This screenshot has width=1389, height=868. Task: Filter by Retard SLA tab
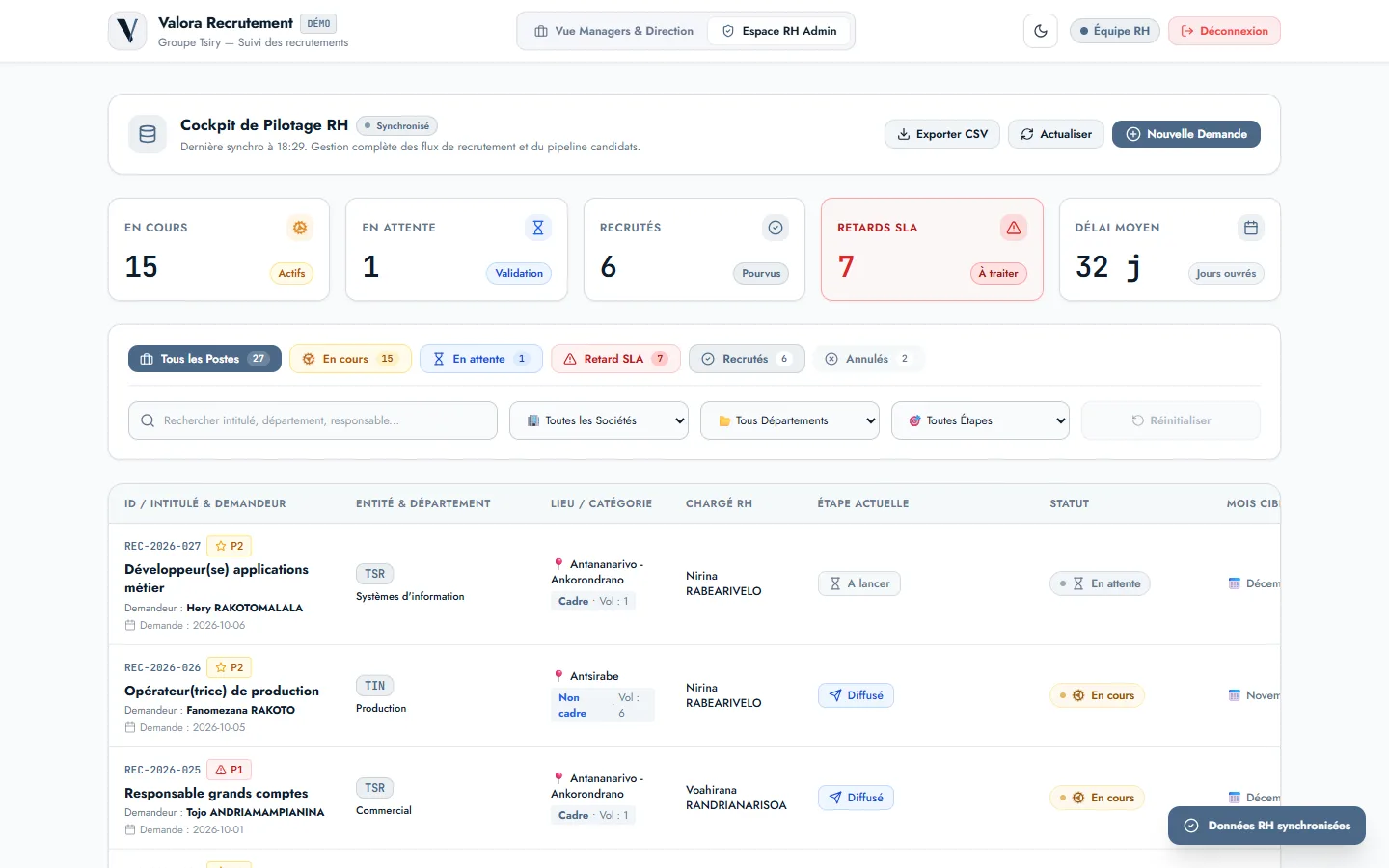pyautogui.click(x=615, y=359)
